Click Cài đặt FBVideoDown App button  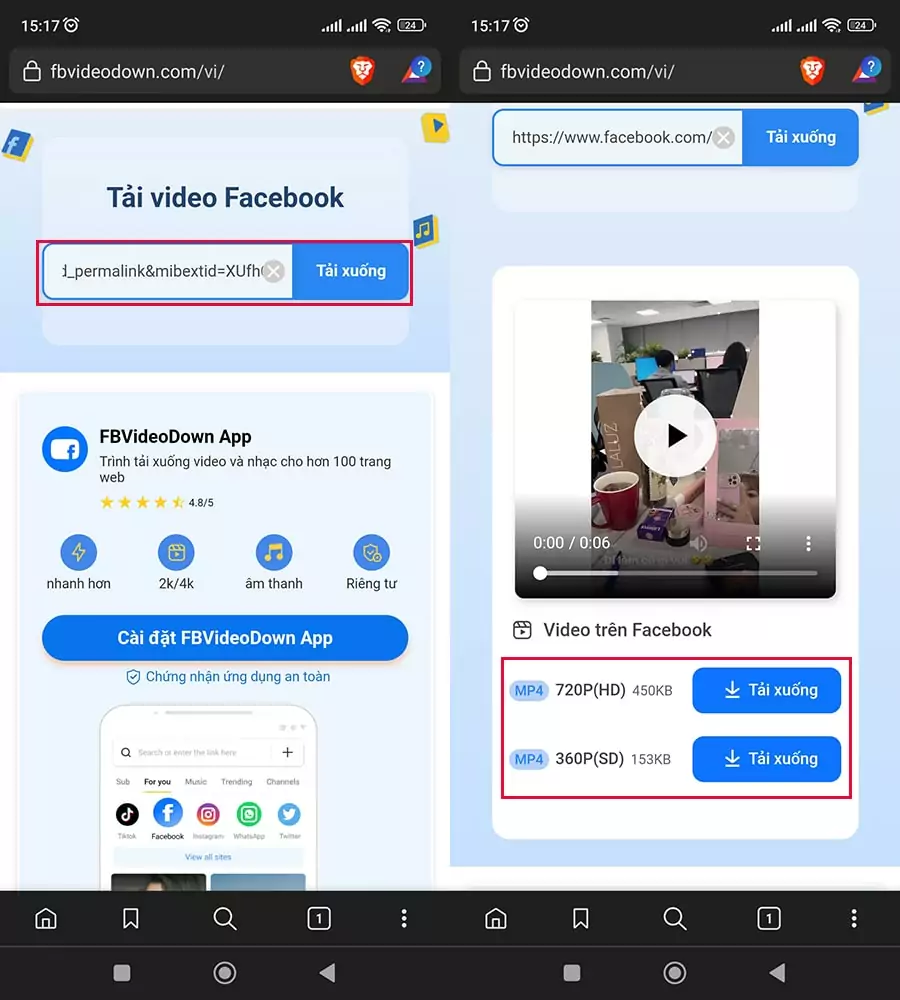tap(225, 638)
